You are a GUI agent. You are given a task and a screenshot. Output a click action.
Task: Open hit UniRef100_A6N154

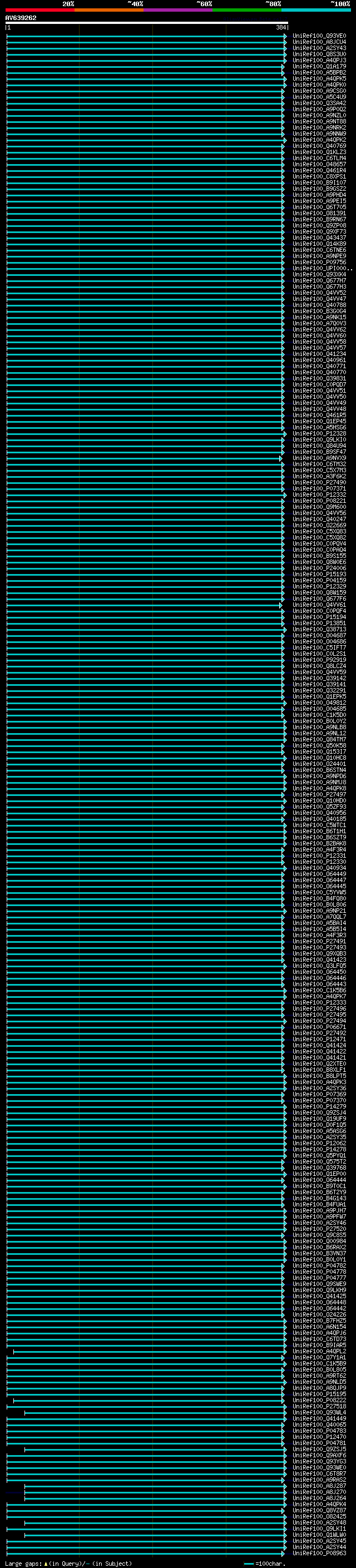(319, 1327)
